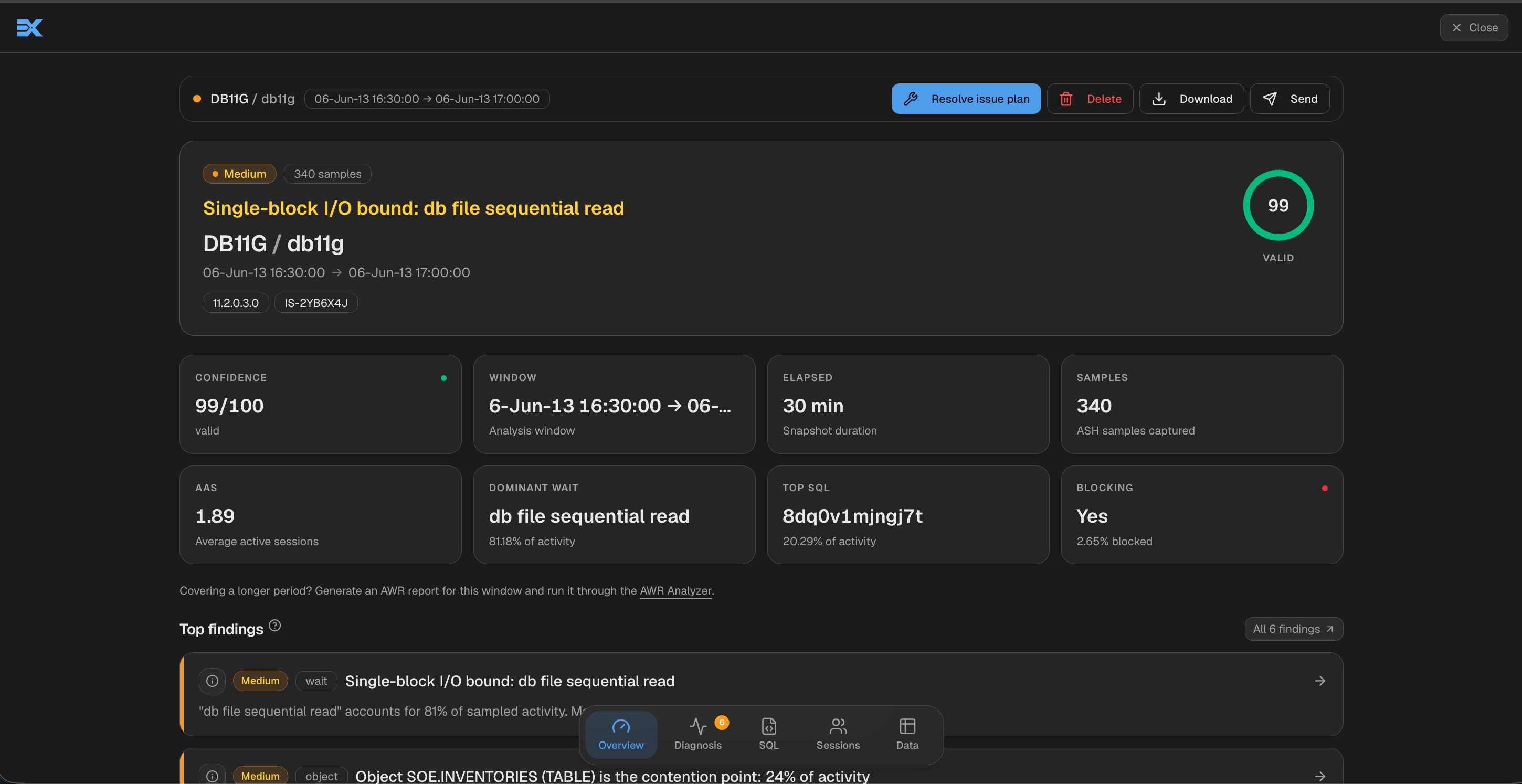Open the Diagnosis tab with badge
Screen dimensions: 1522x784
pyautogui.click(x=698, y=734)
